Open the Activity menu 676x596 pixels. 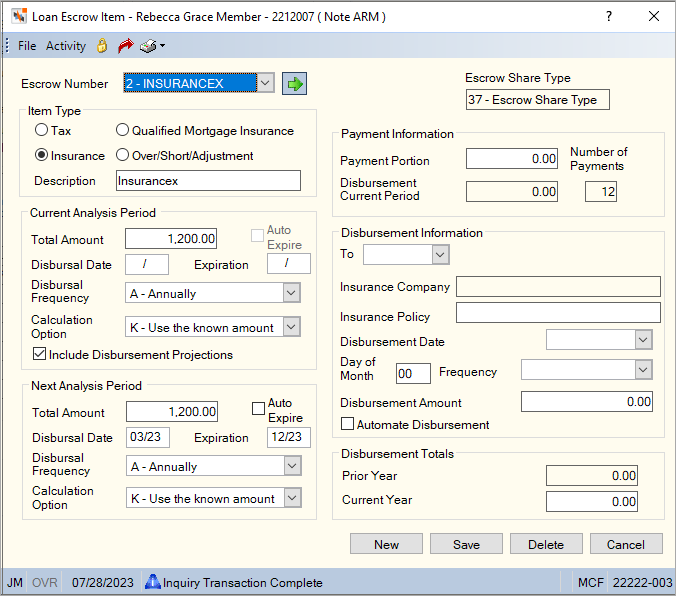(66, 46)
